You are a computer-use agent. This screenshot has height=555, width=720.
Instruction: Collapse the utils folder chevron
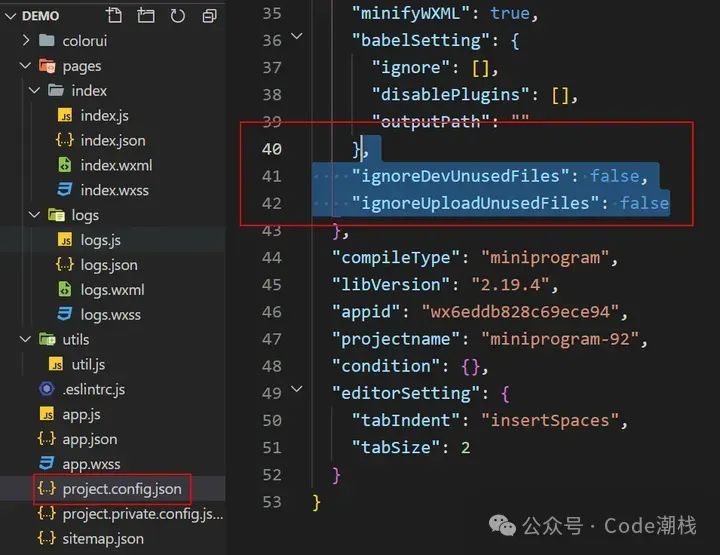26,339
